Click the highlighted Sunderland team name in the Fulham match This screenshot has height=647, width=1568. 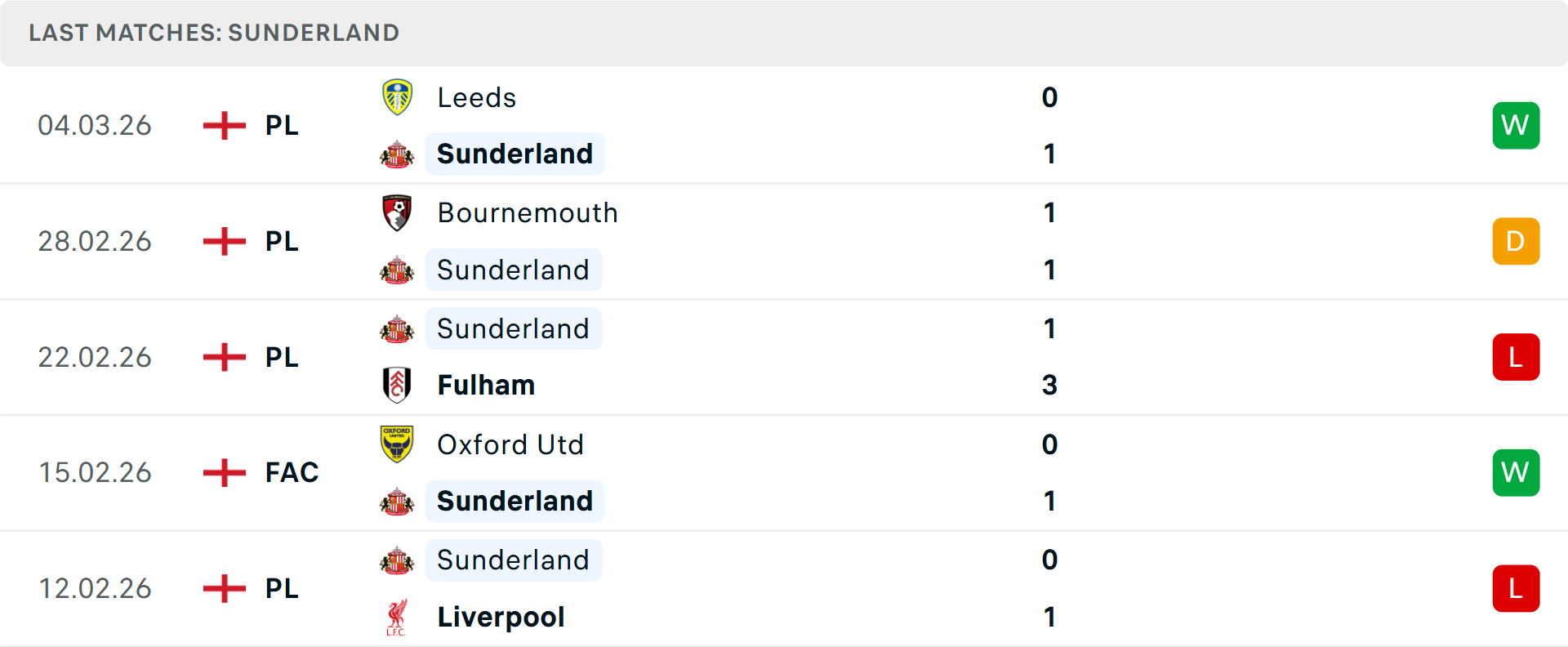(x=514, y=328)
